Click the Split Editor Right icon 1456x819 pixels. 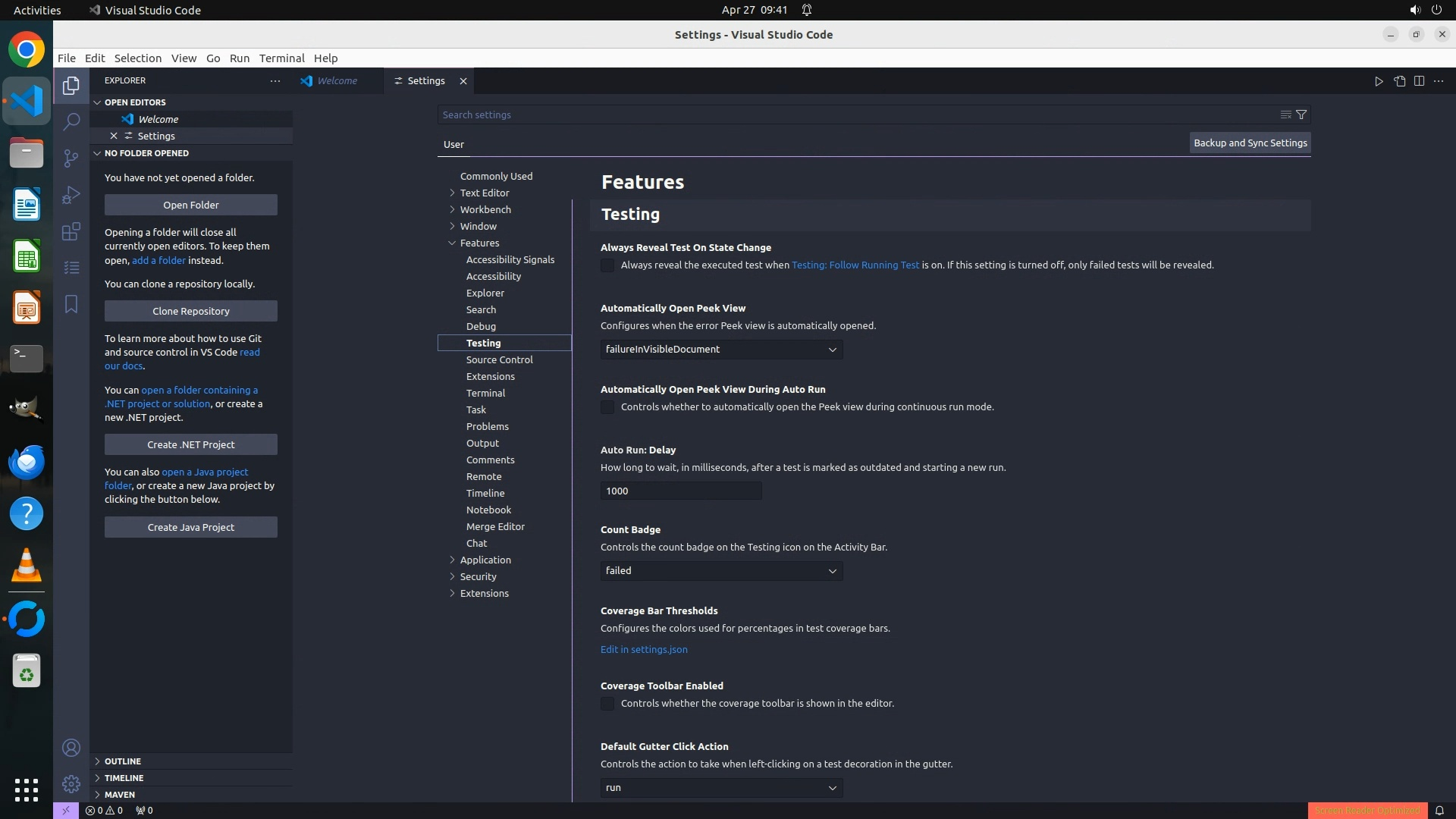[x=1419, y=81]
